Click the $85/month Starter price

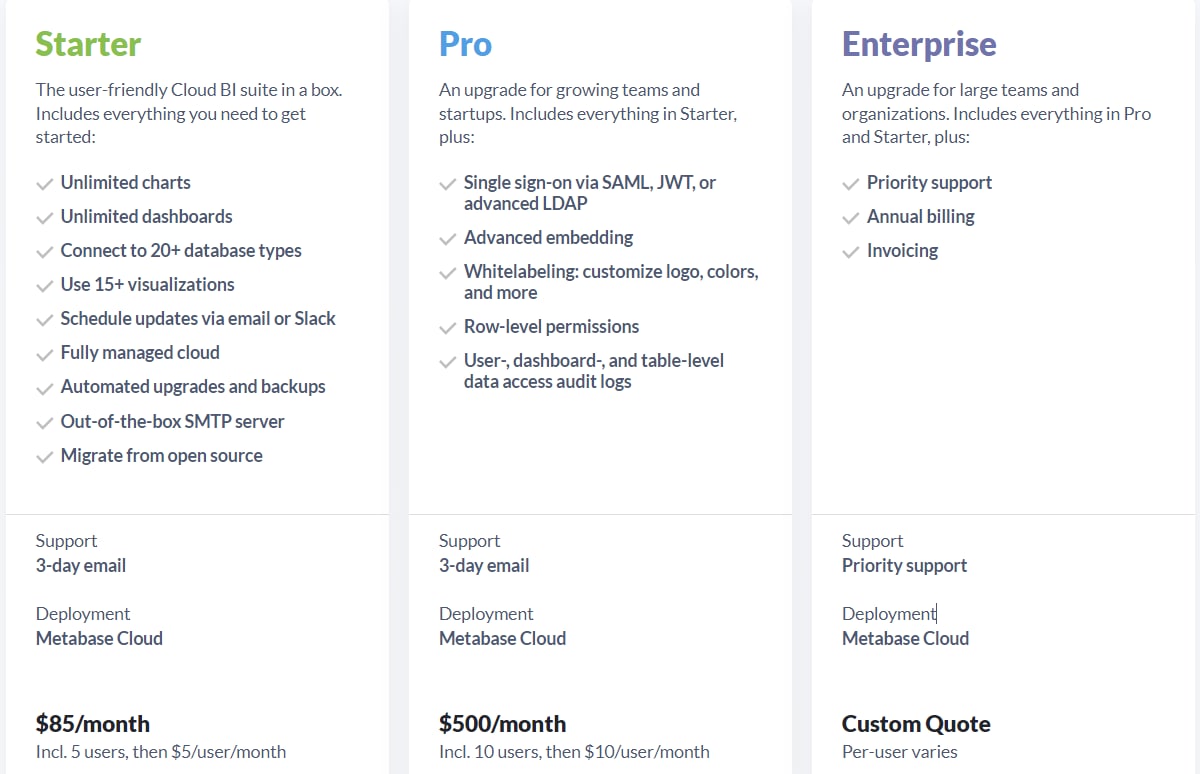pyautogui.click(x=93, y=723)
